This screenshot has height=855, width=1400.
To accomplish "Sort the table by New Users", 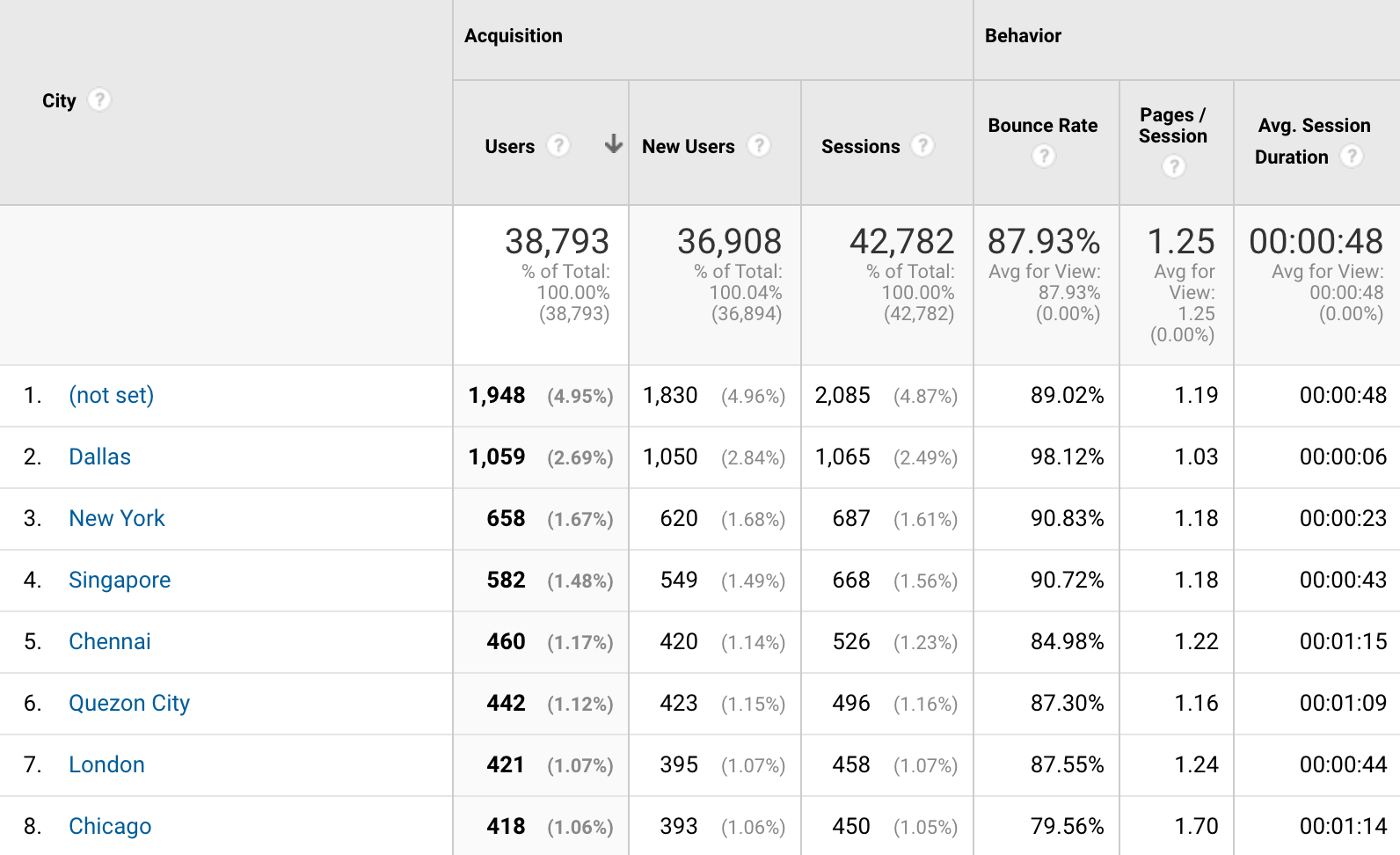I will click(688, 147).
